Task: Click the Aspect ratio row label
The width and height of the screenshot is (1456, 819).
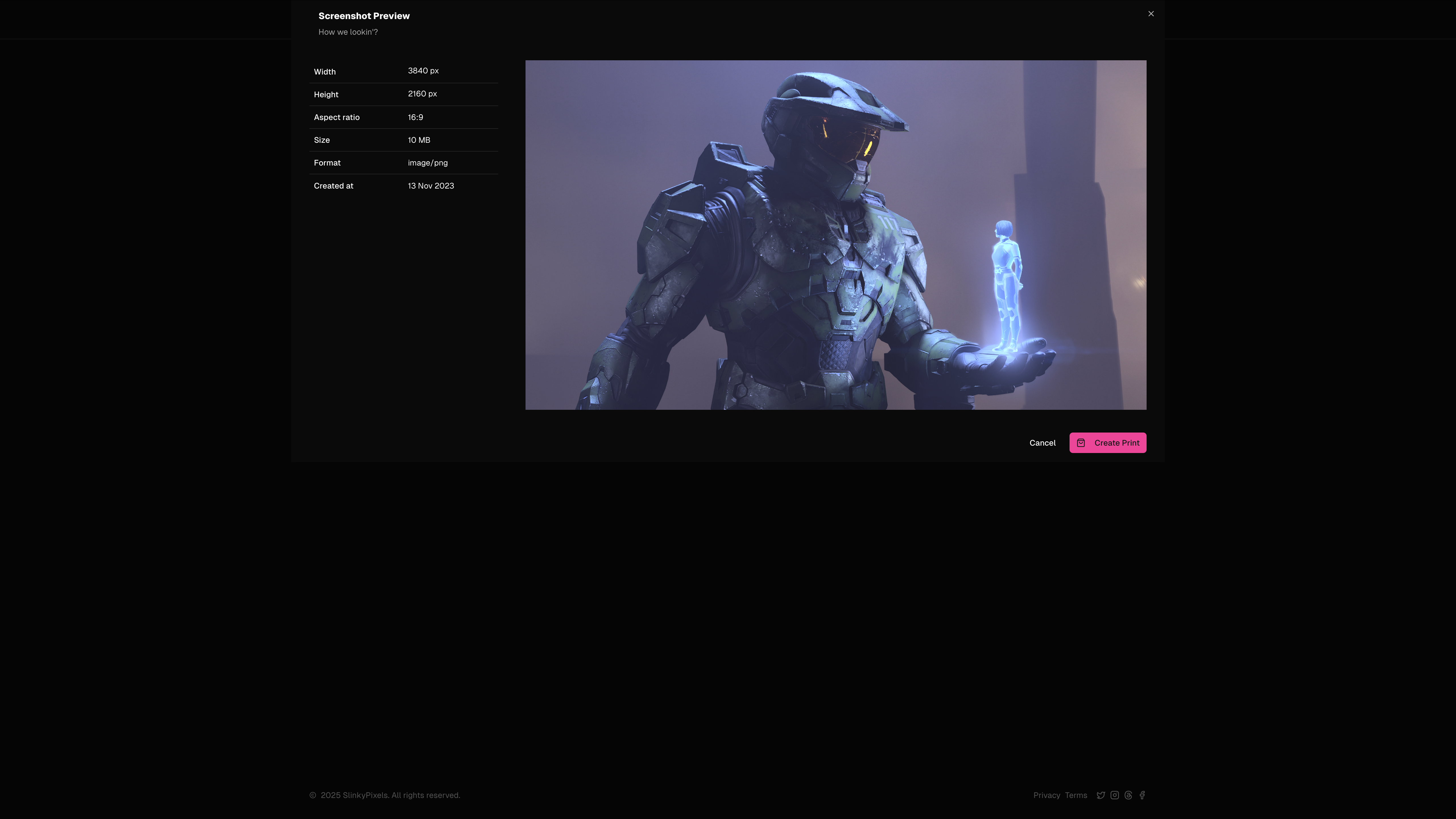Action: tap(336, 117)
